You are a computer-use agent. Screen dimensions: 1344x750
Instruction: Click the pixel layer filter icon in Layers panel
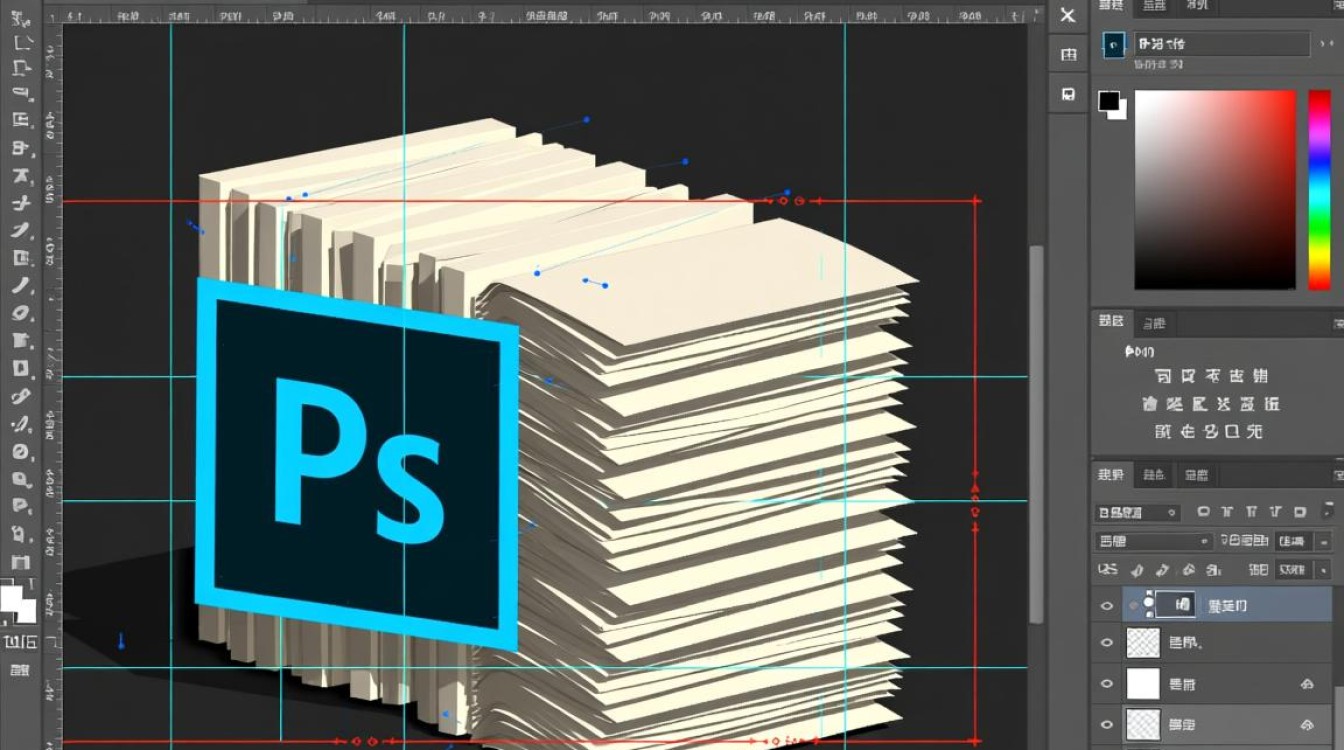(x=1204, y=512)
